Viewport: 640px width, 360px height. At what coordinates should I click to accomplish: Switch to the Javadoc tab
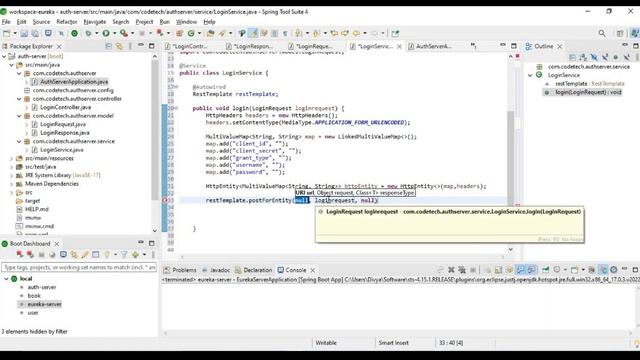point(216,270)
